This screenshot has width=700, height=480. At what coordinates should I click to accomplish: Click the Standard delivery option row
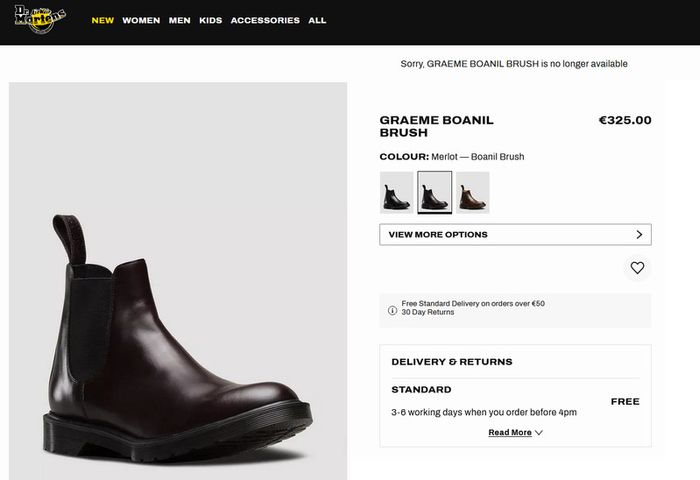tap(515, 401)
